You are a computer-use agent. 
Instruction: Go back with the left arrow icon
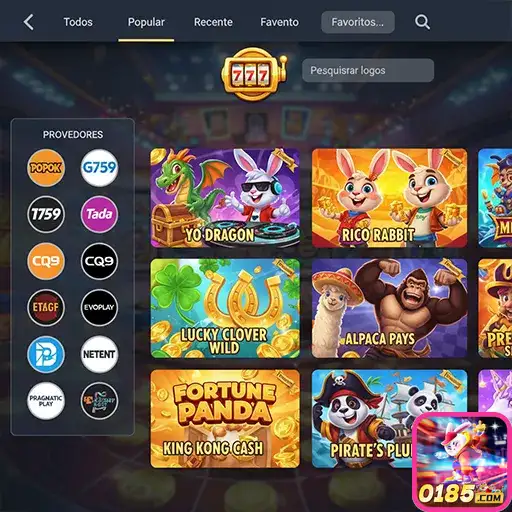[29, 22]
